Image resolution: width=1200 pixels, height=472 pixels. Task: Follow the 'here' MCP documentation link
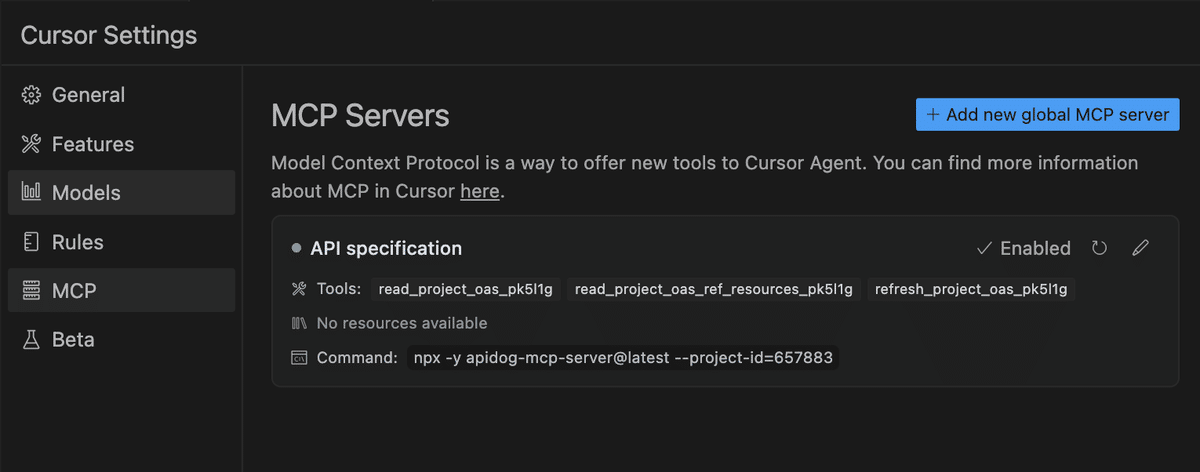(x=479, y=190)
